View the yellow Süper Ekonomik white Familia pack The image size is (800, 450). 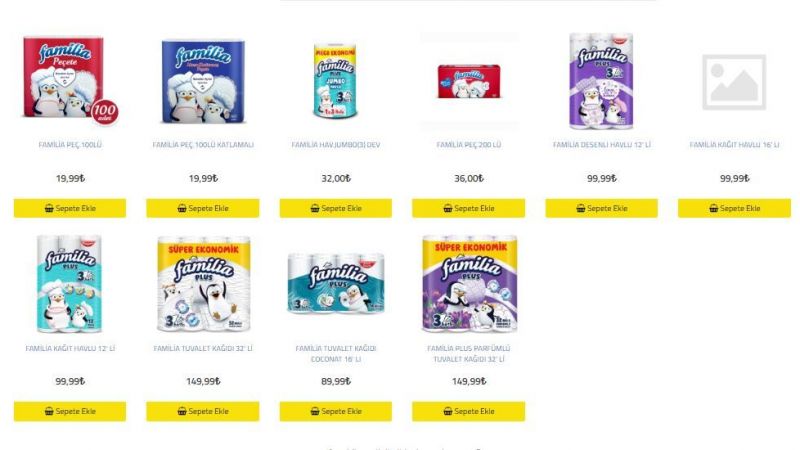pyautogui.click(x=204, y=284)
